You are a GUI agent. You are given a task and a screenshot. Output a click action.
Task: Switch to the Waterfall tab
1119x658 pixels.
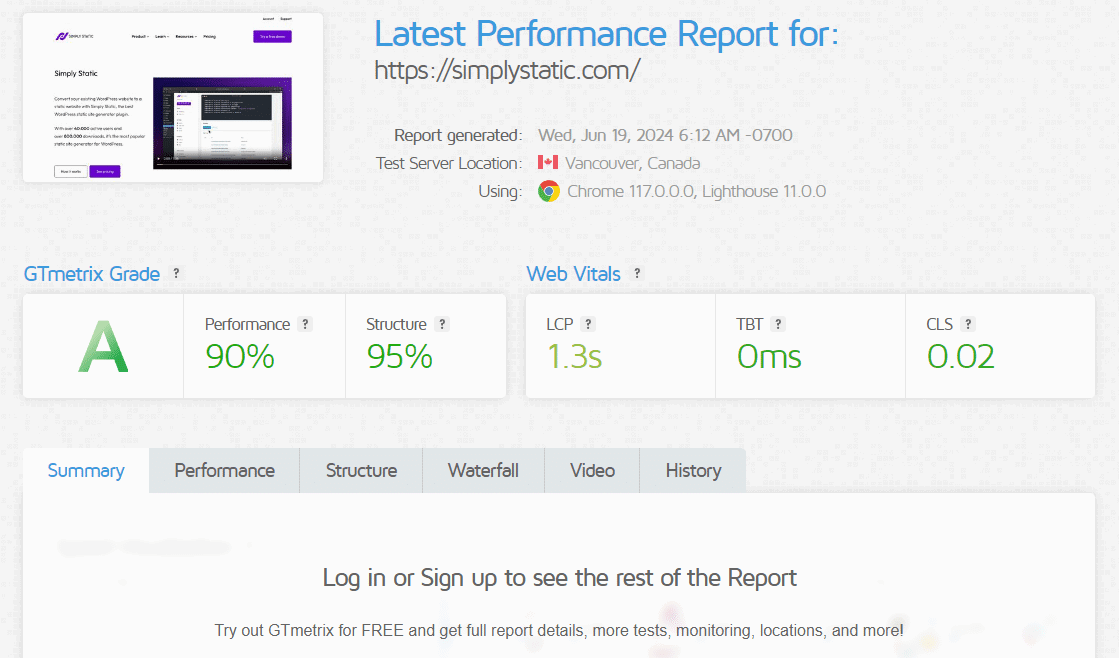pyautogui.click(x=483, y=470)
